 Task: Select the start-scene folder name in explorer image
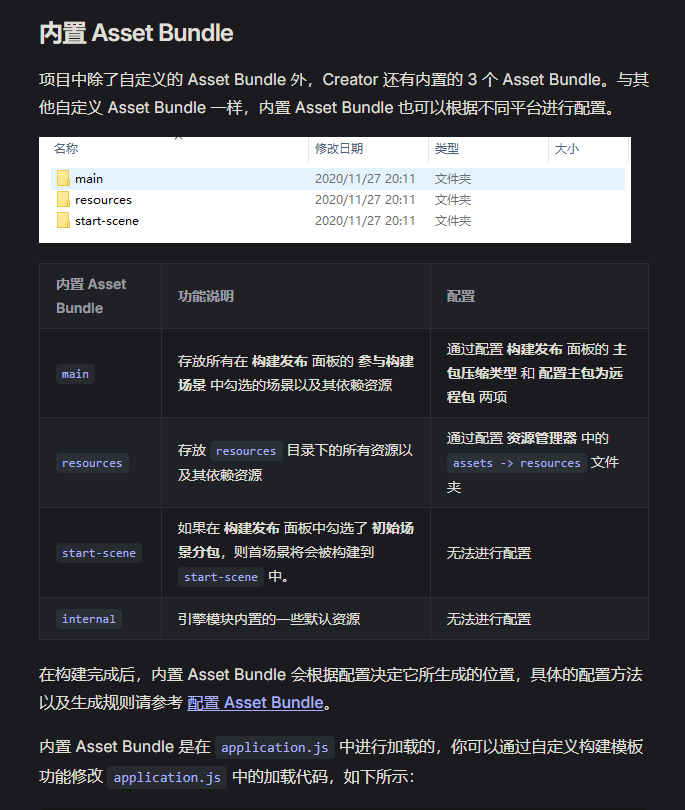tap(107, 221)
